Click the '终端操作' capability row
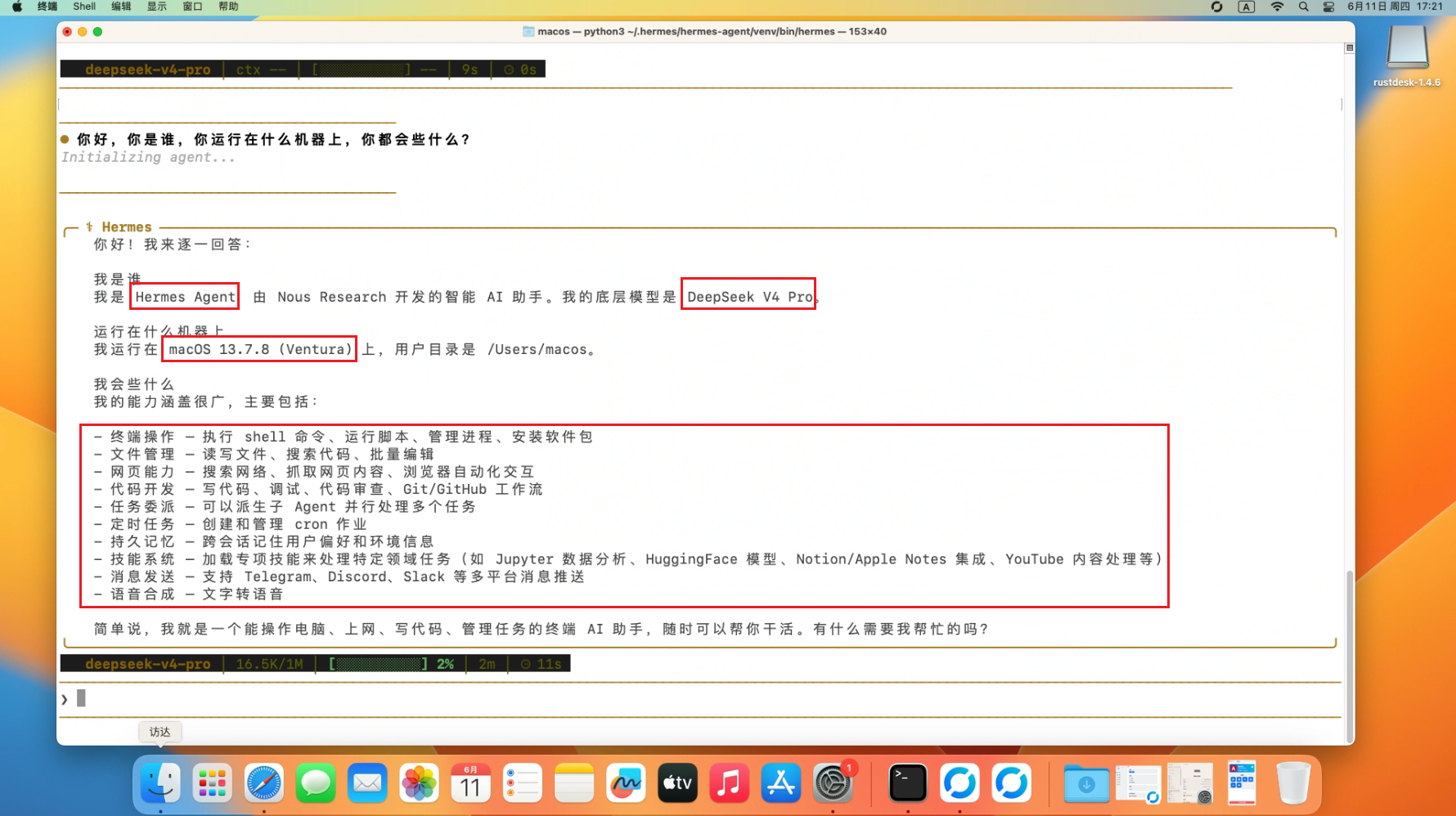 343,437
